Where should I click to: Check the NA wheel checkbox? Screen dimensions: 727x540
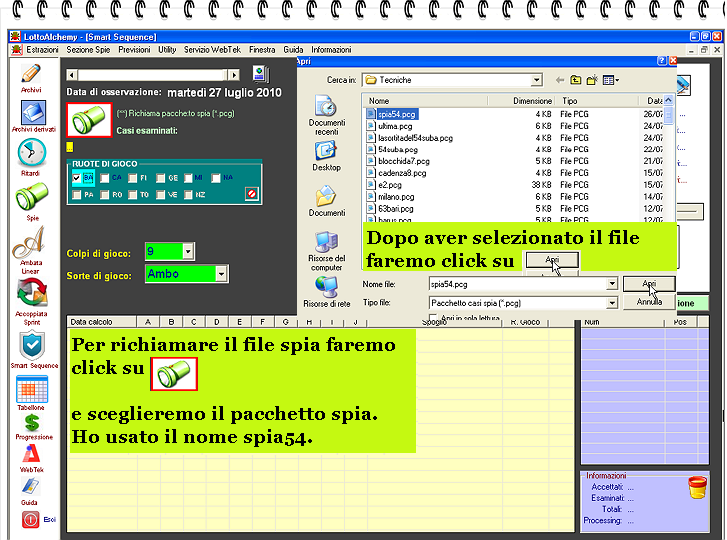click(216, 178)
